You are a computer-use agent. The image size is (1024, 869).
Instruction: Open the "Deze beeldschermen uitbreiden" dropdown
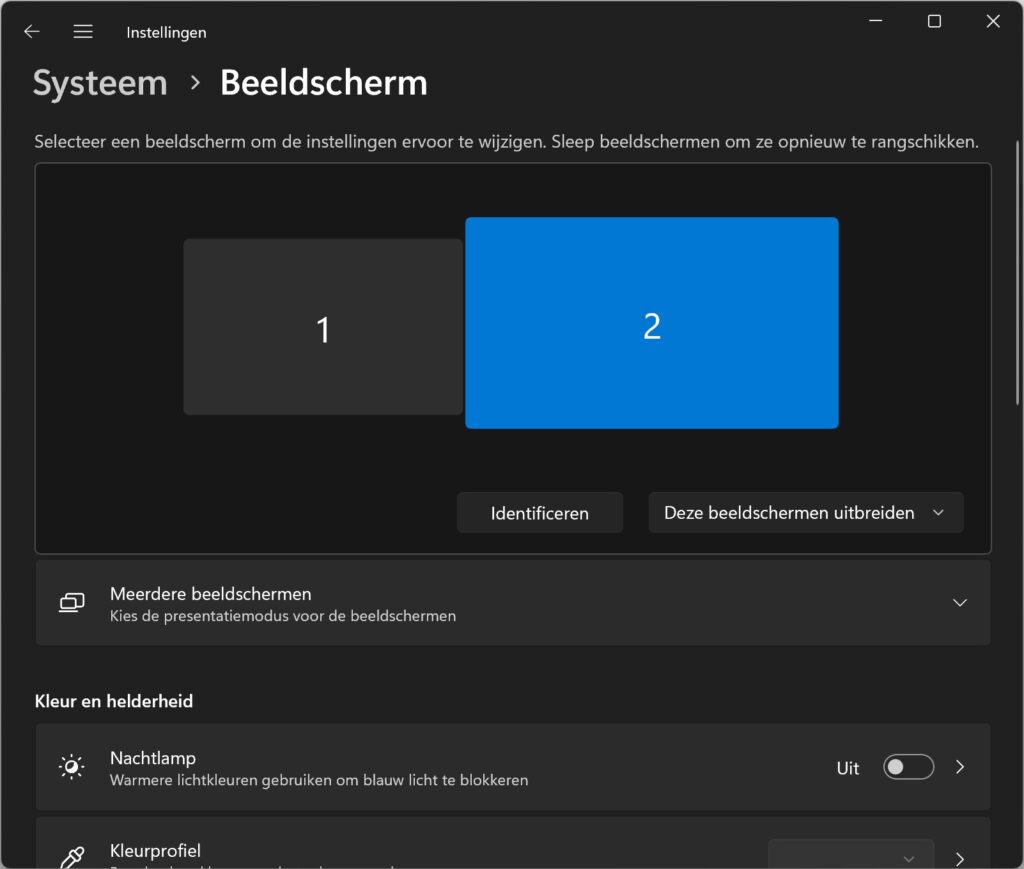pos(805,512)
